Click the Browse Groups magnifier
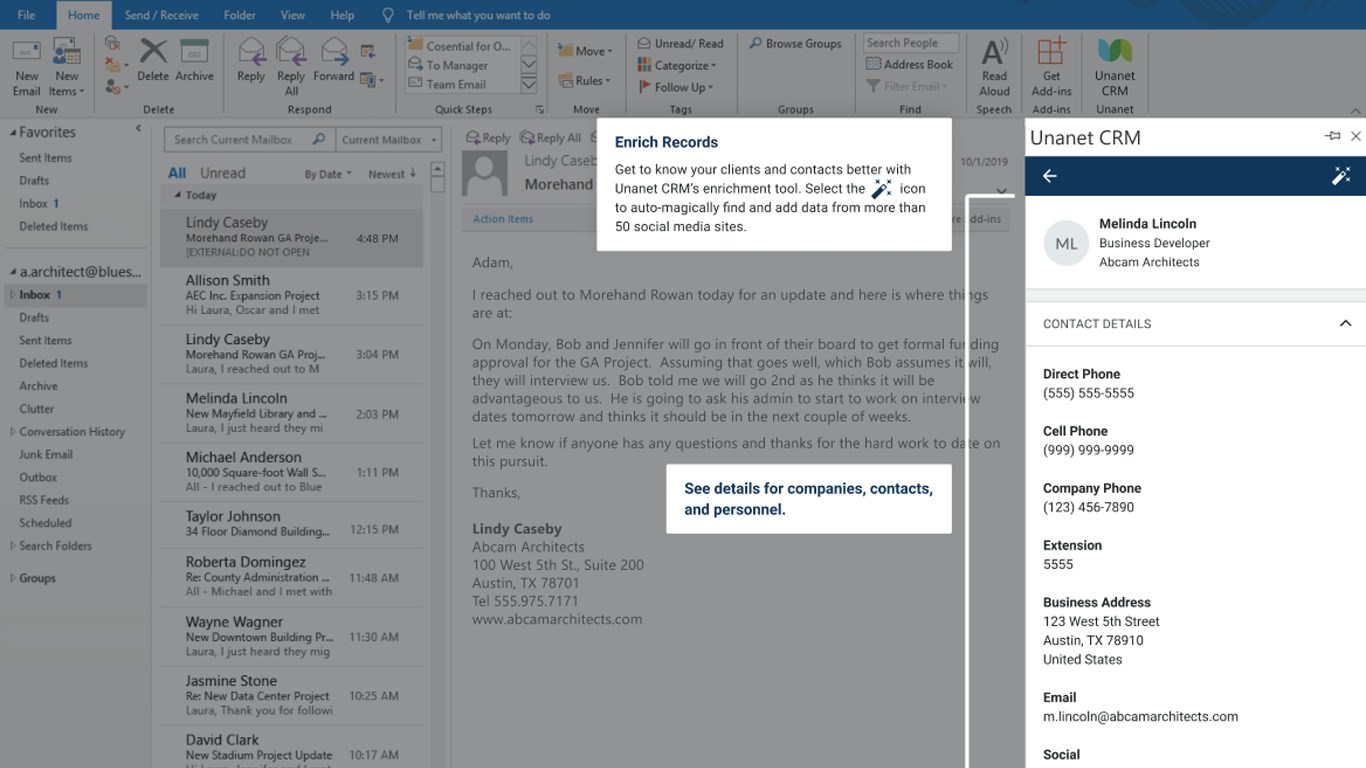This screenshot has height=768, width=1366. click(x=755, y=44)
